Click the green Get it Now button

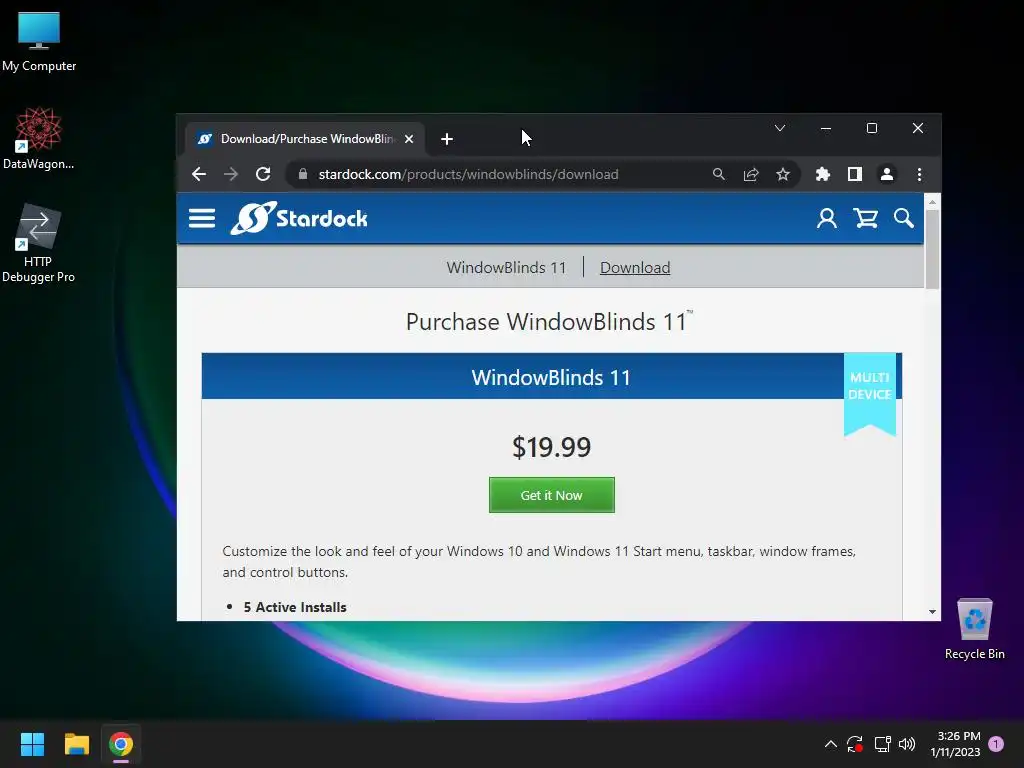pyautogui.click(x=552, y=495)
